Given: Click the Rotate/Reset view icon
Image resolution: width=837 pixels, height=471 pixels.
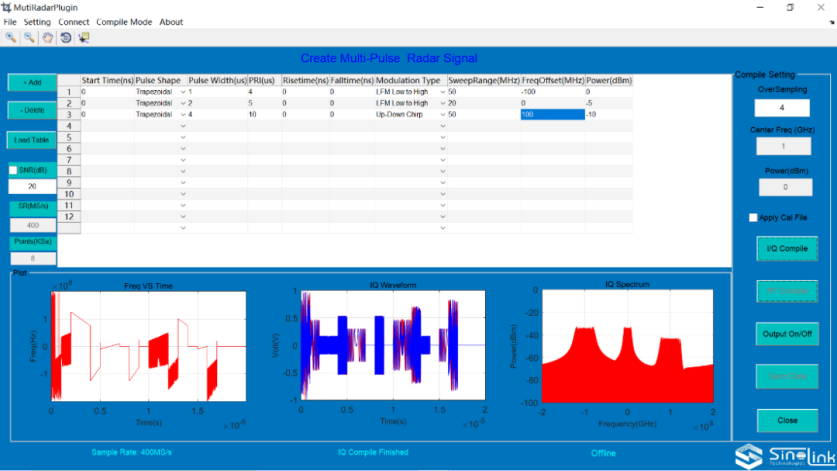Looking at the screenshot, I should [65, 37].
